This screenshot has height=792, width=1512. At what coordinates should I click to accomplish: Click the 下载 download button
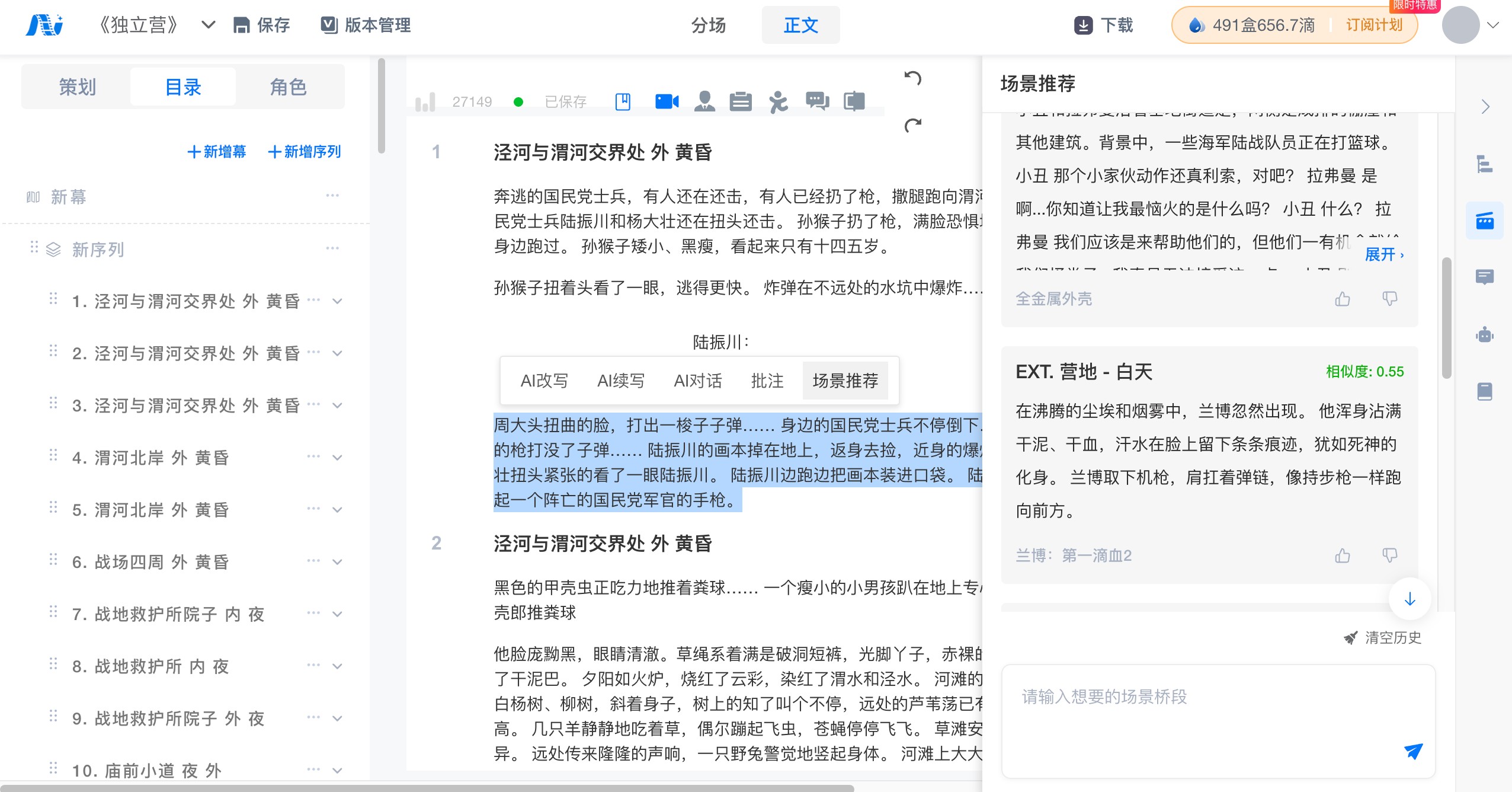[1103, 25]
